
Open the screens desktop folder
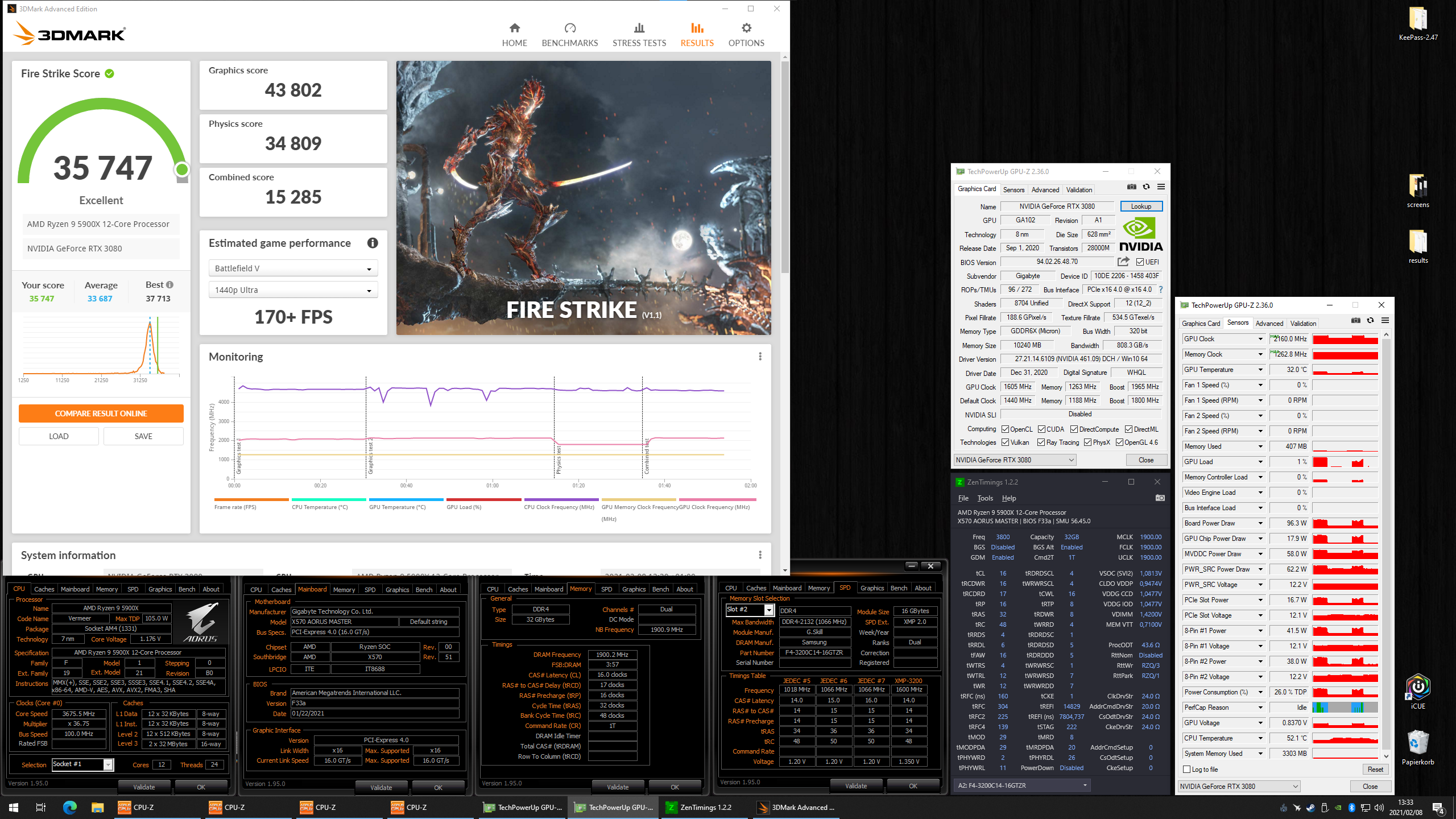(1418, 191)
